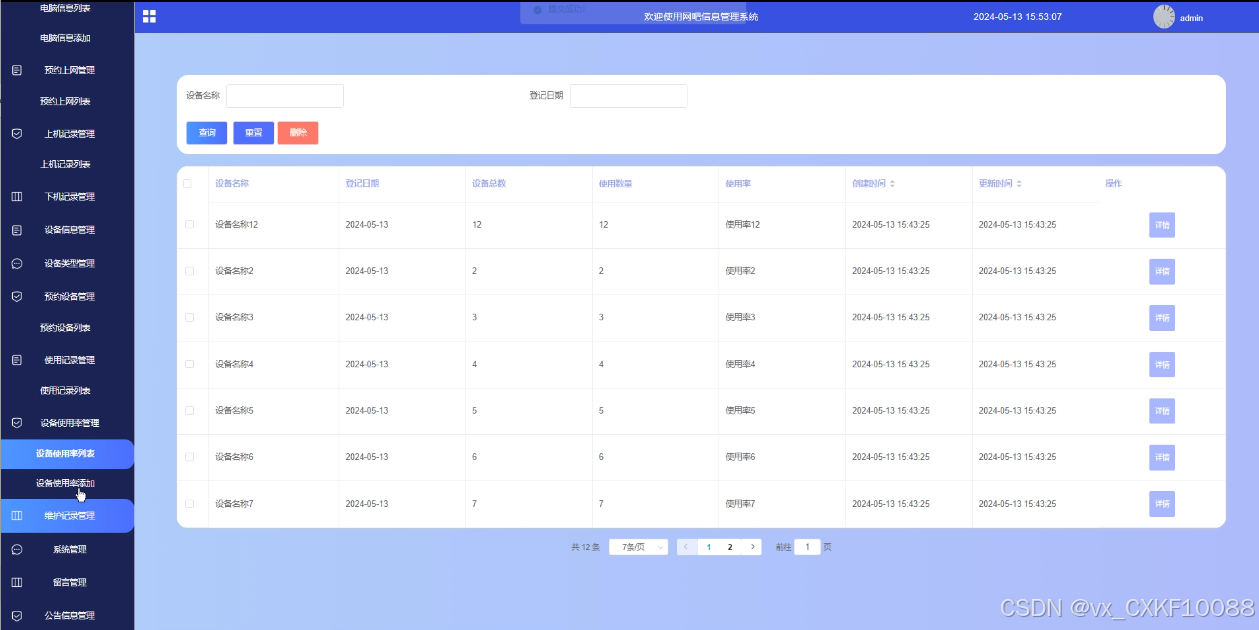Screen dimensions: 1259x630
Task: Open 使用记录列表 in the sidebar
Action: pyautogui.click(x=65, y=390)
